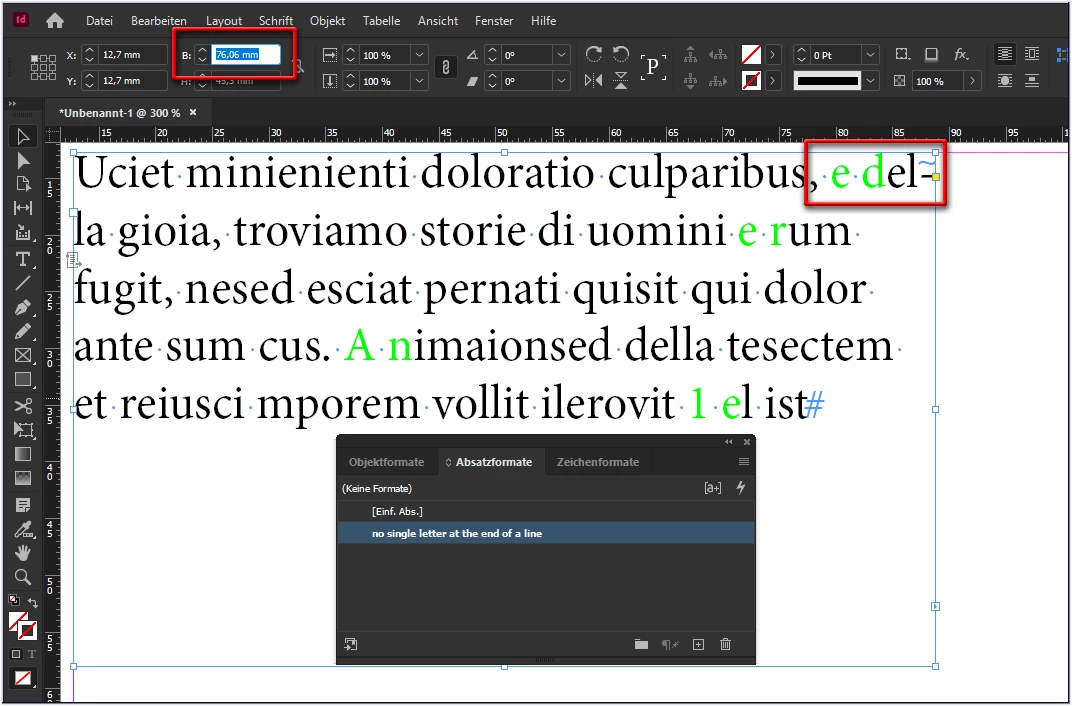Image resolution: width=1072 pixels, height=706 pixels.
Task: Open the rotation angle dropdown
Action: point(561,55)
